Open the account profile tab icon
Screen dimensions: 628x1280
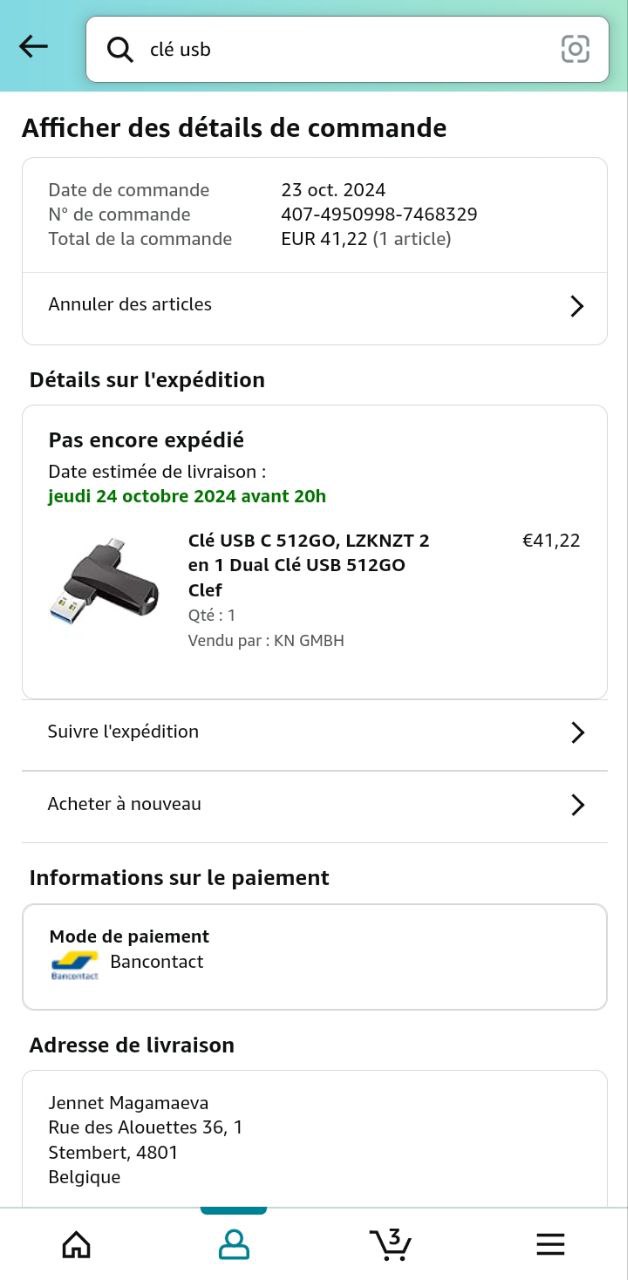click(233, 1244)
